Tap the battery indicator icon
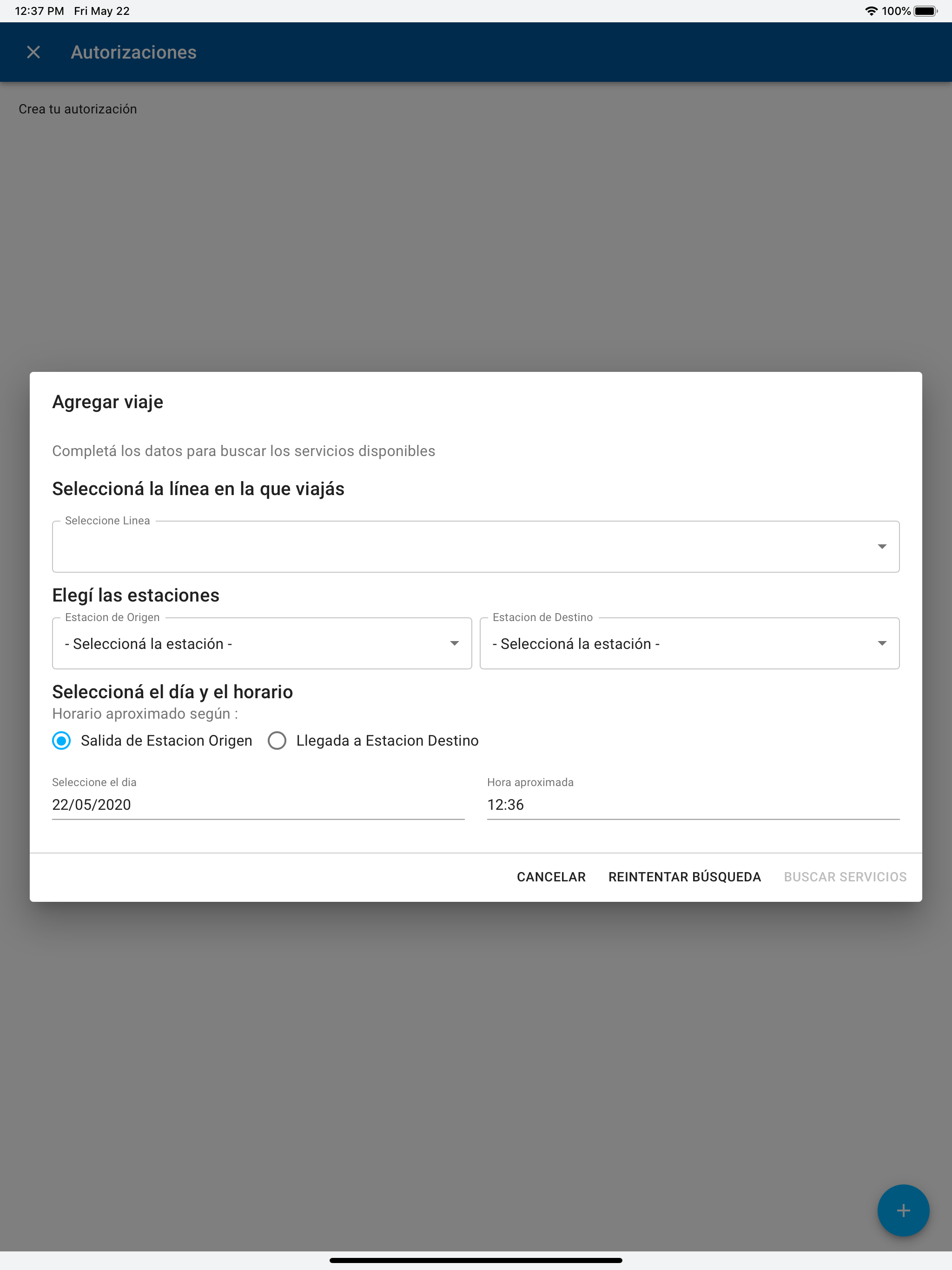Screen dimensions: 952x1270 (925, 11)
